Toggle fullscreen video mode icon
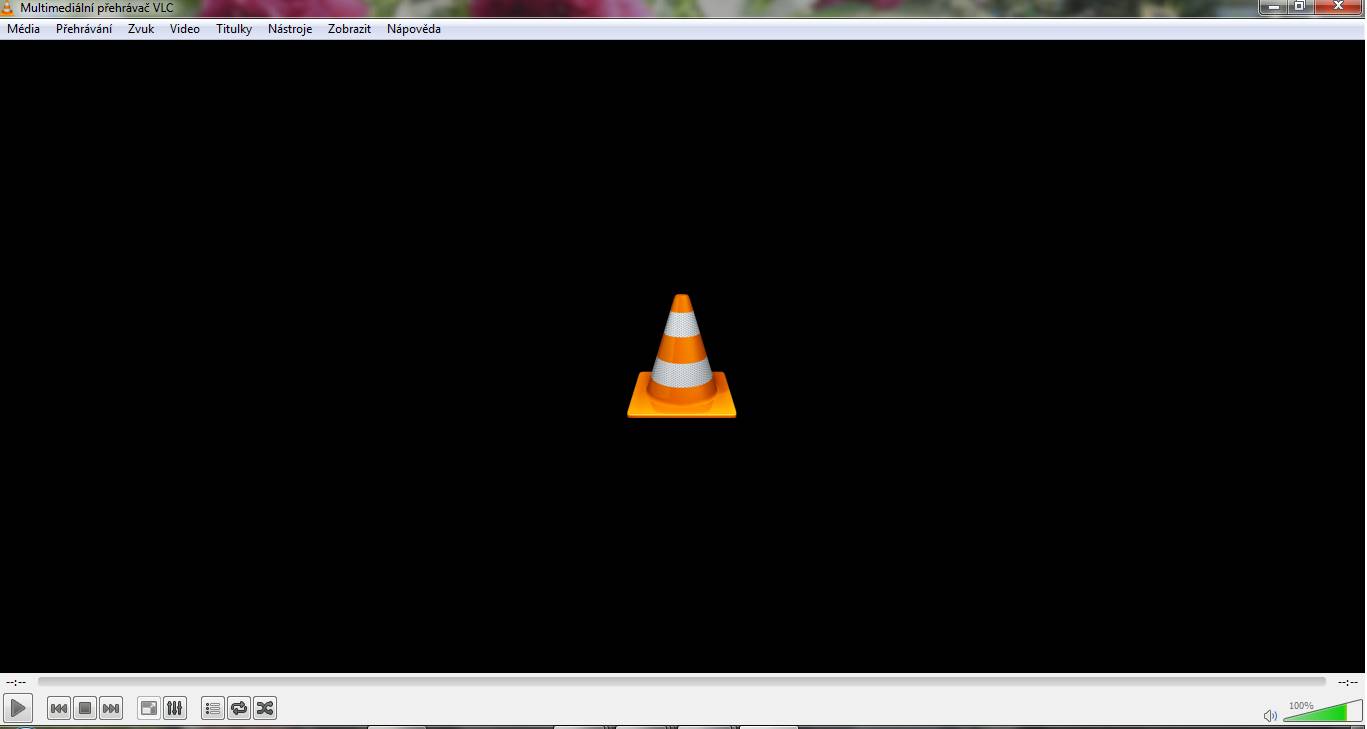The image size is (1367, 729). [x=149, y=708]
